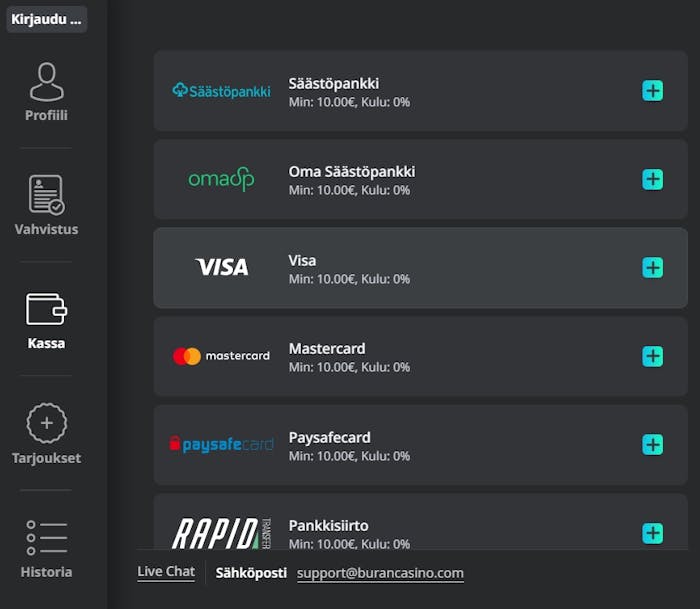
Task: Click the Rapid Transfer logo
Action: pyautogui.click(x=221, y=533)
